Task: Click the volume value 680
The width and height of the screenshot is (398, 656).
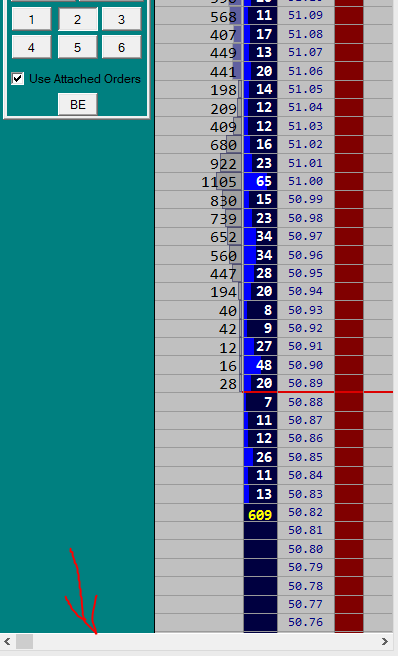Action: pos(223,145)
